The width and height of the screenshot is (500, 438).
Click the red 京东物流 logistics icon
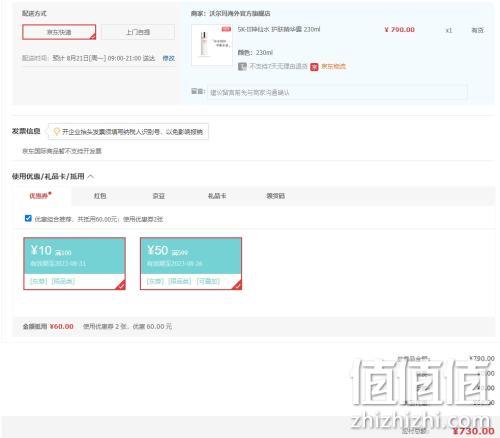314,67
